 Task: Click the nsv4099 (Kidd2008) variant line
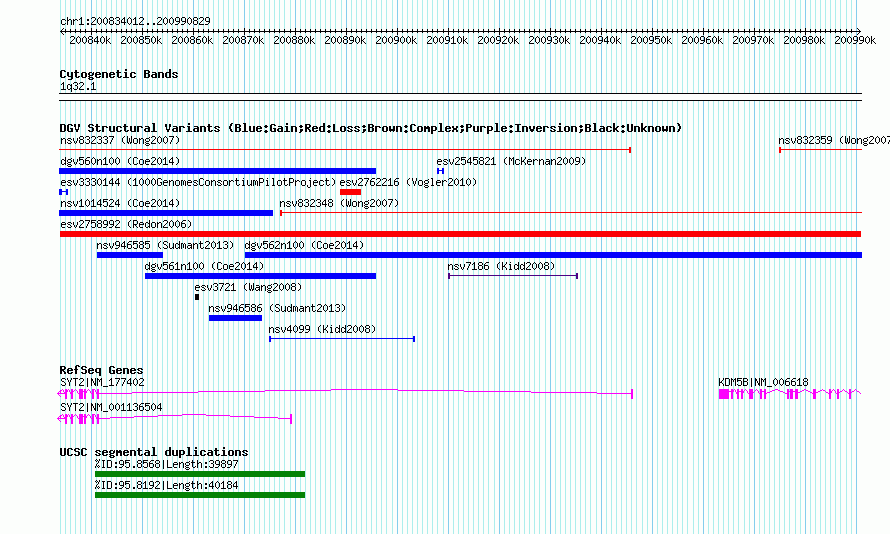click(x=342, y=339)
